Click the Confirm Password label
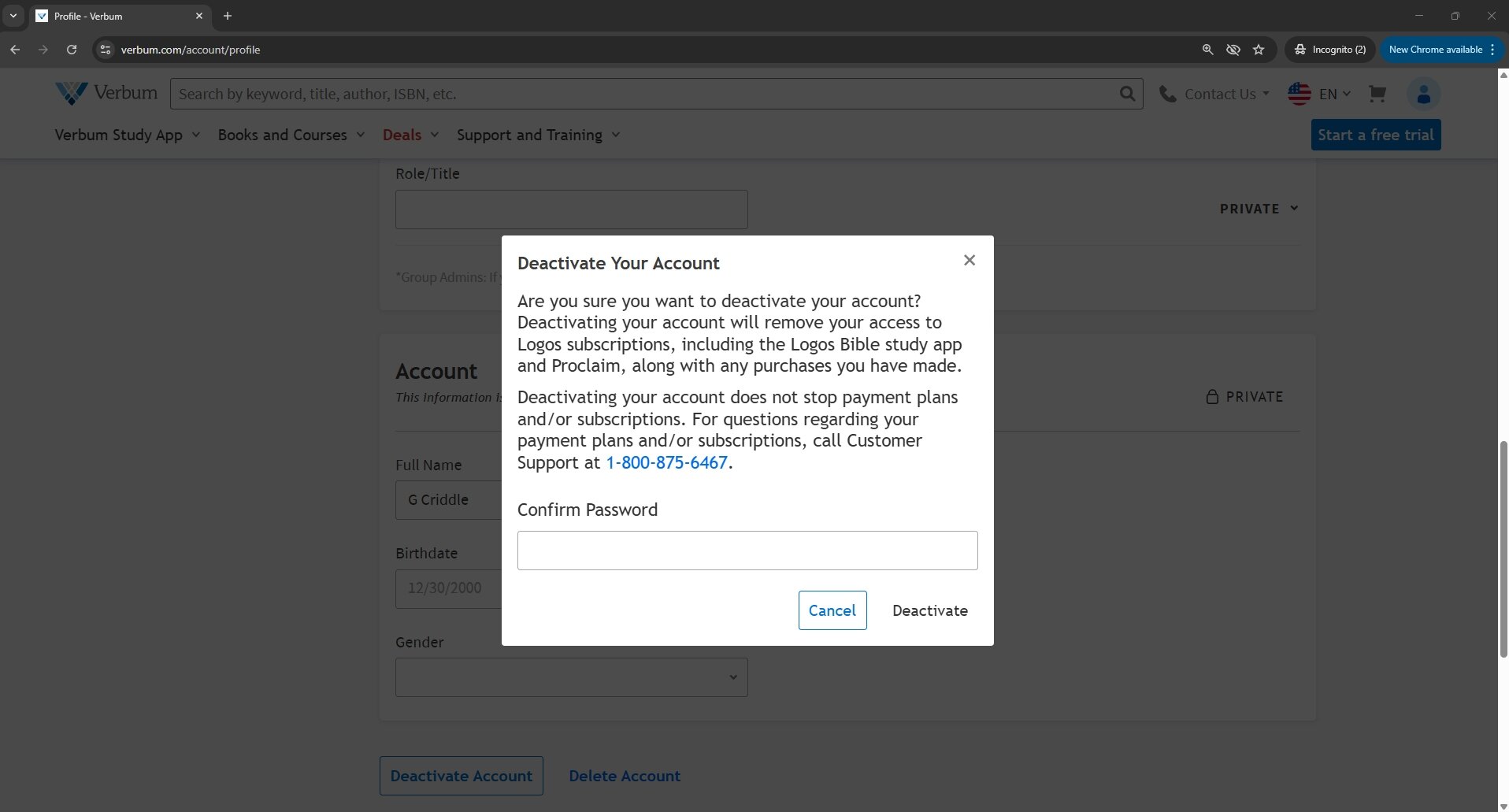The height and width of the screenshot is (812, 1509). coord(588,510)
